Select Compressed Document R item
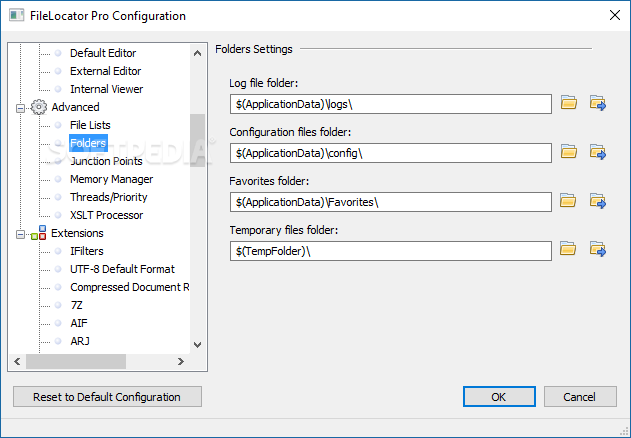The image size is (631, 438). 130,287
